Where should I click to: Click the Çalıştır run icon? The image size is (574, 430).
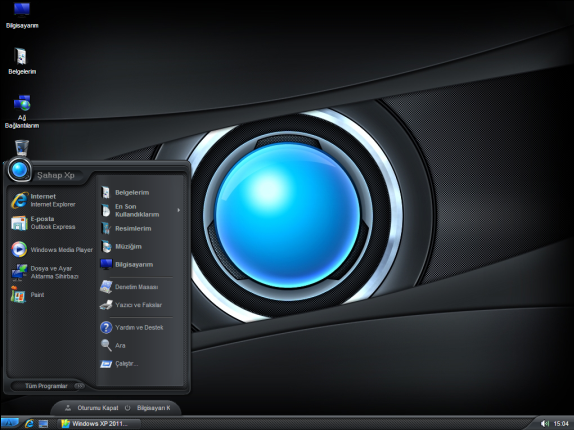point(106,364)
